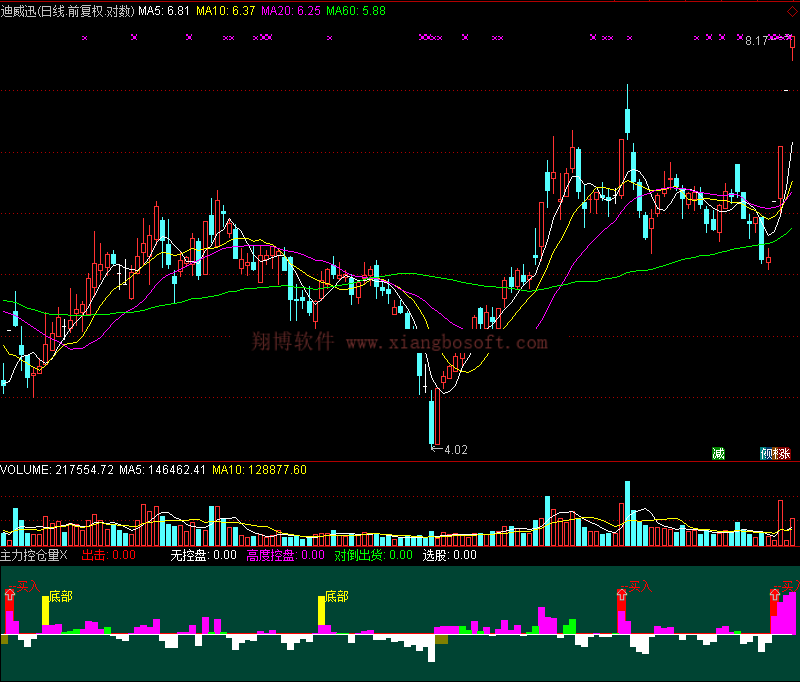Click the X after 主力控仓量
800x682 pixels.
[x=64, y=555]
